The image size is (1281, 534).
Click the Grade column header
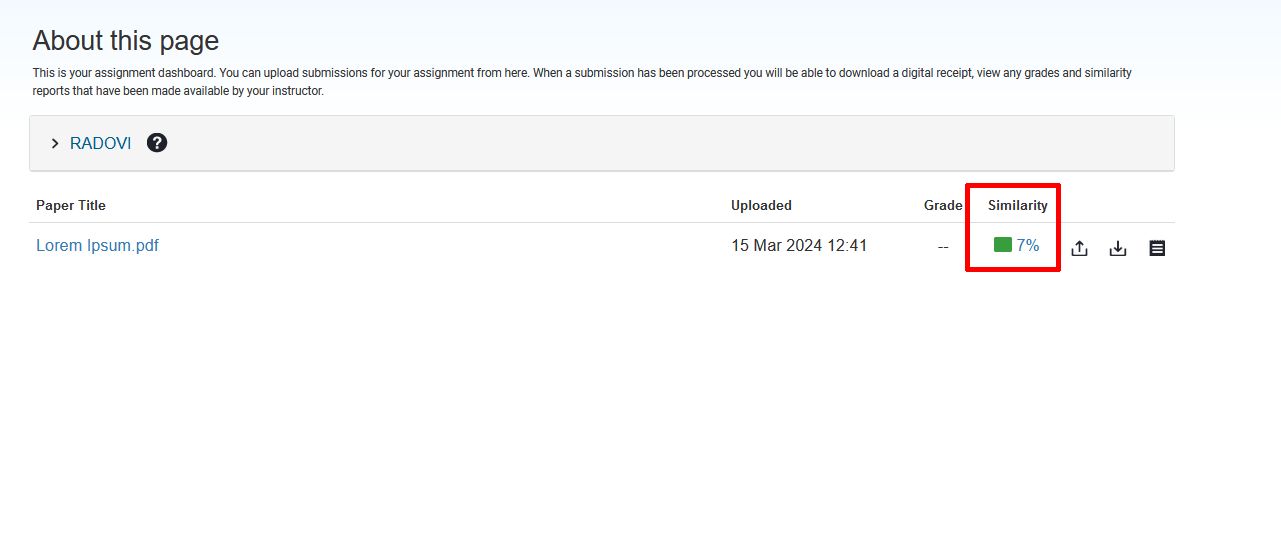(x=943, y=205)
